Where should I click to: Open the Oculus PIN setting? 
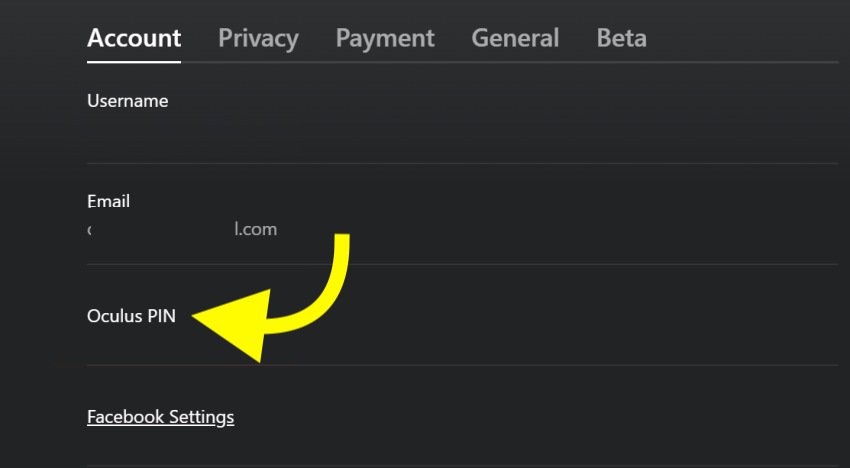coord(131,316)
